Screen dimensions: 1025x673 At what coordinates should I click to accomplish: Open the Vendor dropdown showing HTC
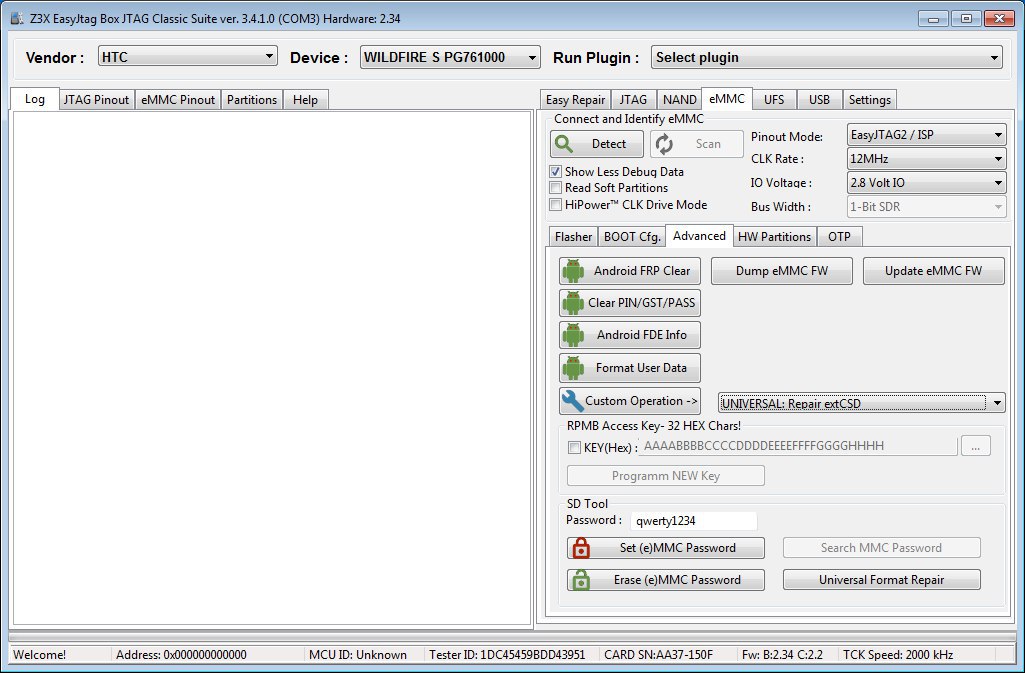coord(188,56)
